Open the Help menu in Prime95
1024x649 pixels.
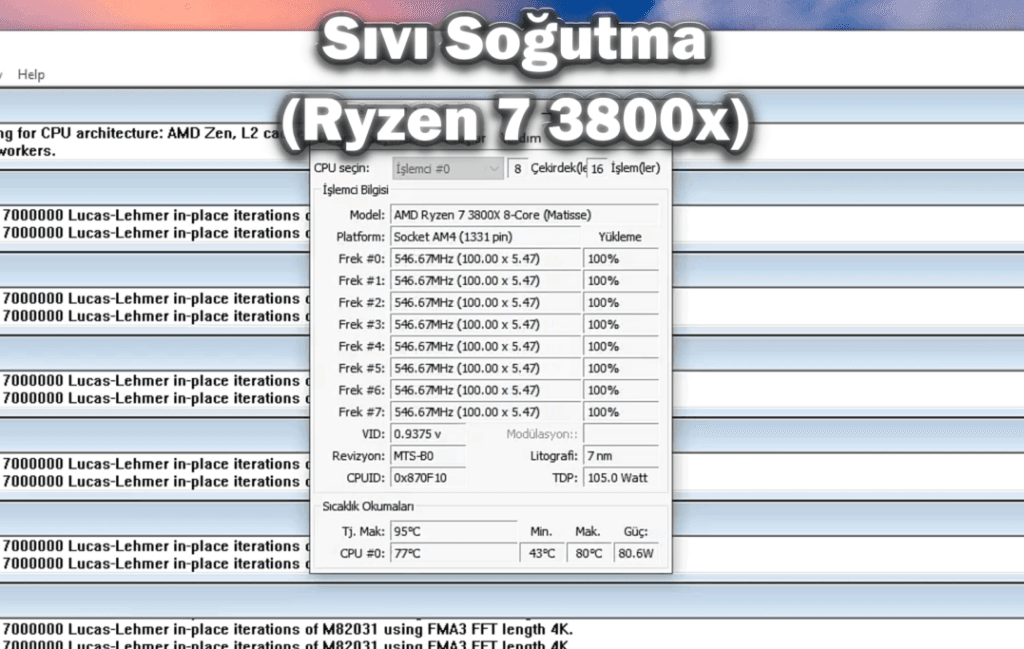[x=31, y=74]
